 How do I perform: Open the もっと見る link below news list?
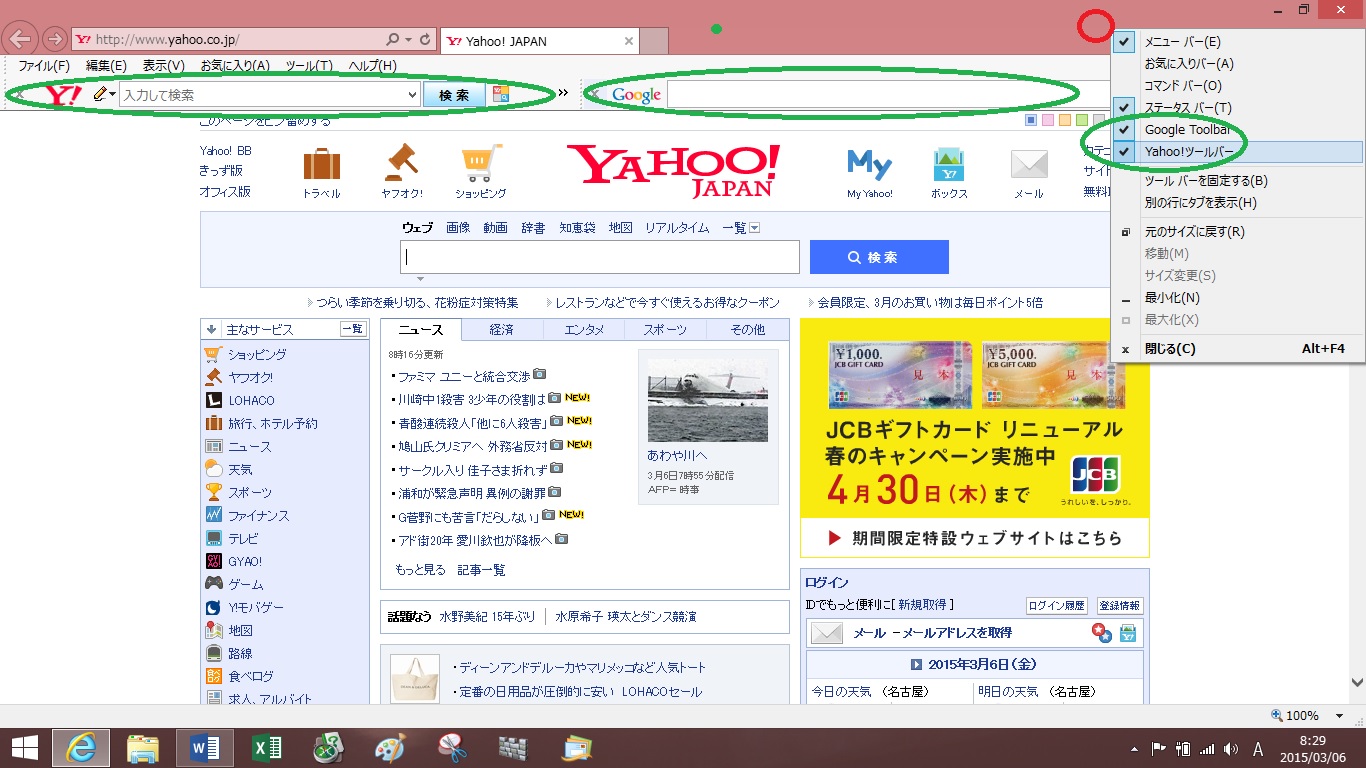click(421, 570)
